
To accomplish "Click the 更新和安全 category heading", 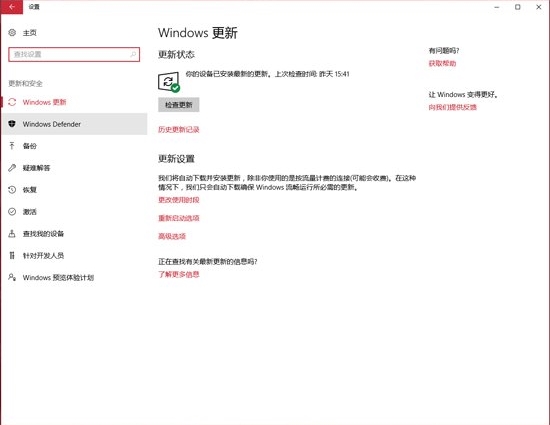I will click(x=25, y=83).
